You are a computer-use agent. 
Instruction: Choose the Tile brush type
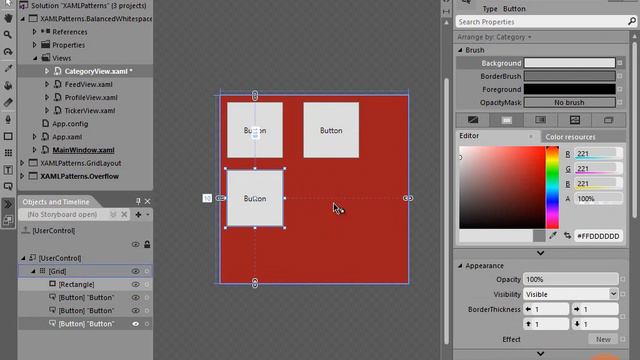click(x=575, y=120)
